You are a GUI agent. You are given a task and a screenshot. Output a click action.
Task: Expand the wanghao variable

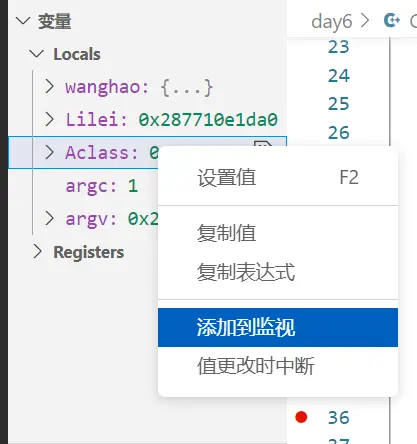click(50, 87)
